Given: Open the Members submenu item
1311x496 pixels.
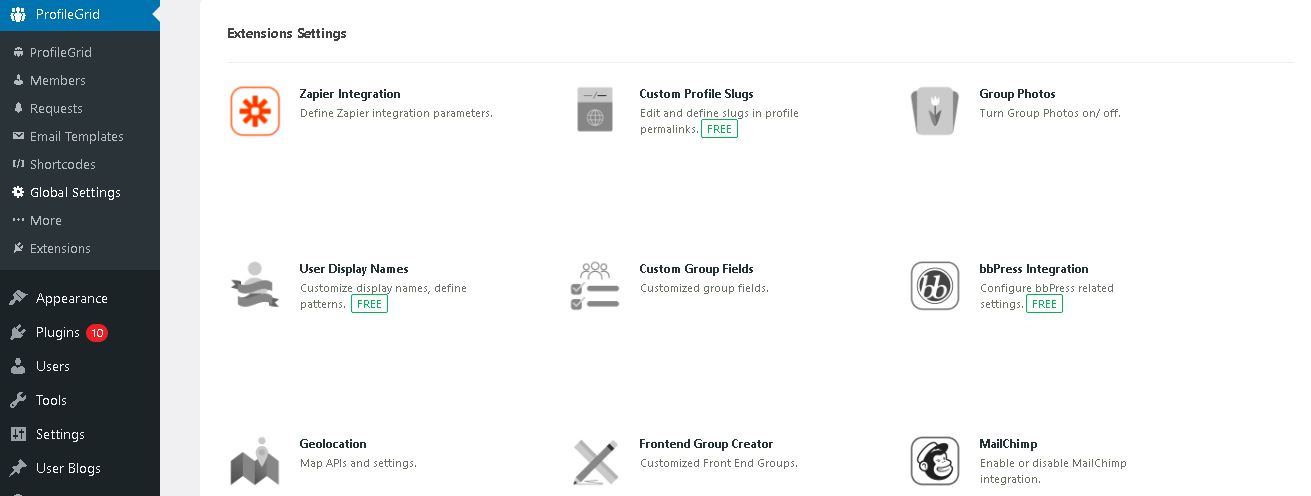Looking at the screenshot, I should pyautogui.click(x=58, y=80).
